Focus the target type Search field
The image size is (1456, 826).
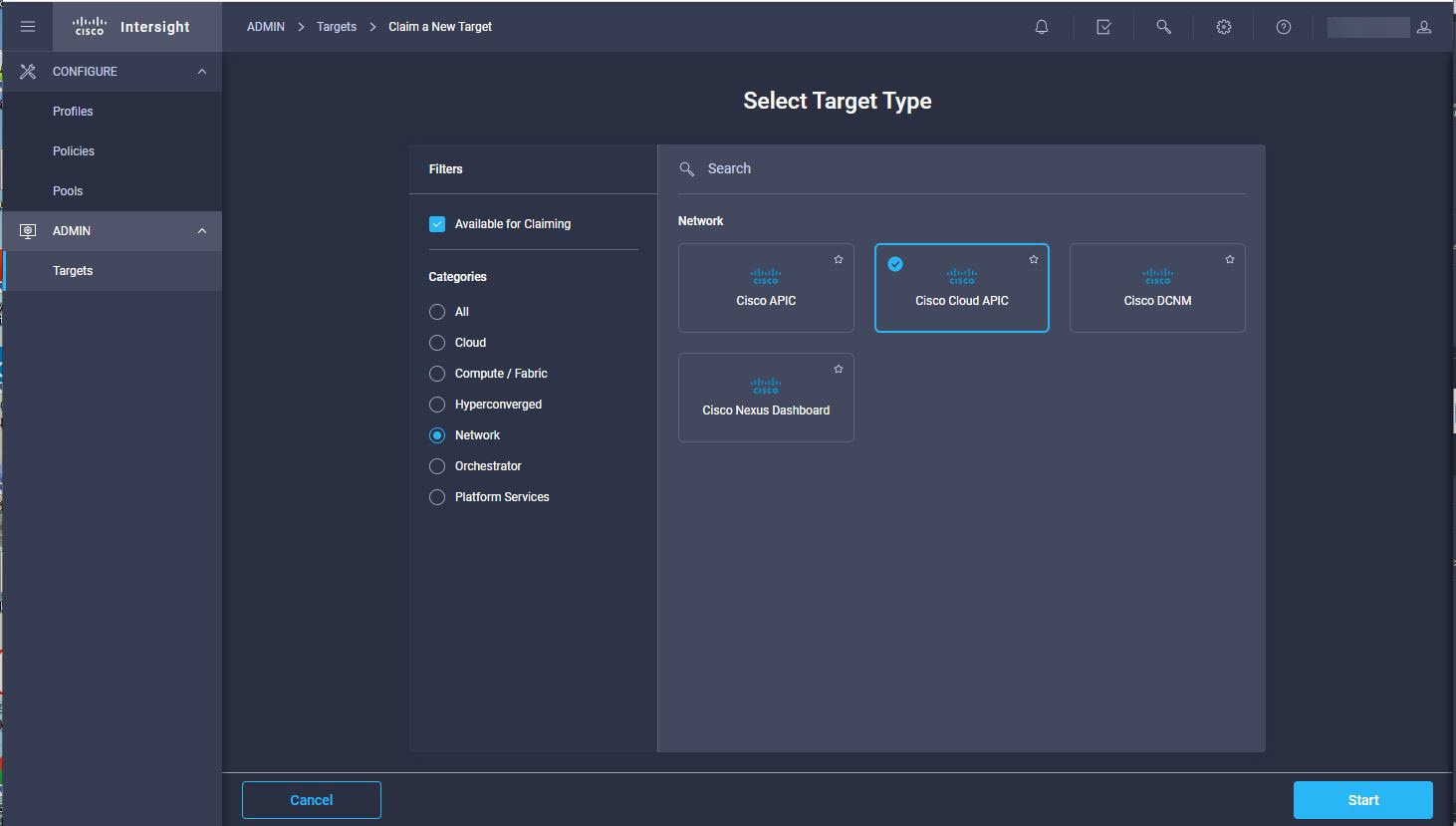pyautogui.click(x=962, y=169)
